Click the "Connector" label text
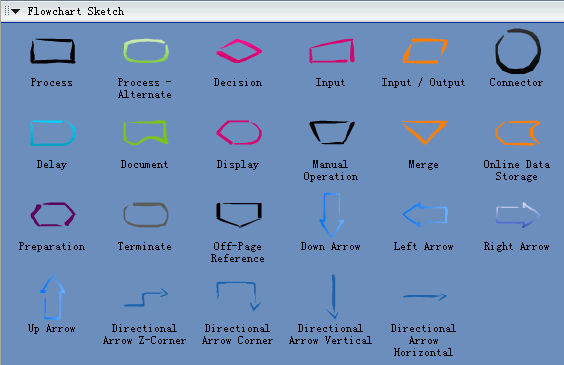This screenshot has height=365, width=564. pyautogui.click(x=516, y=82)
